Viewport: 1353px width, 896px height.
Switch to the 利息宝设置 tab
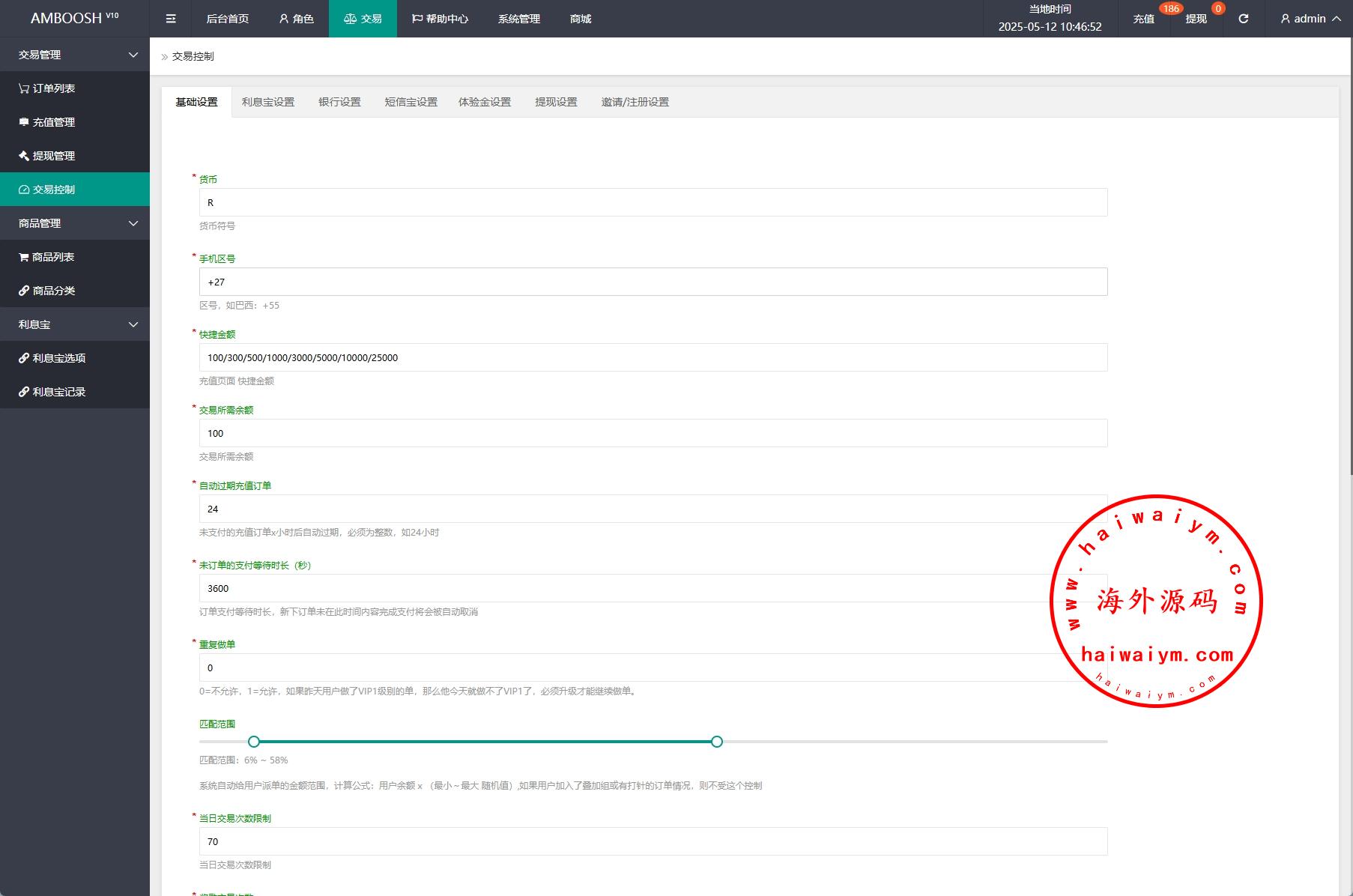point(267,102)
